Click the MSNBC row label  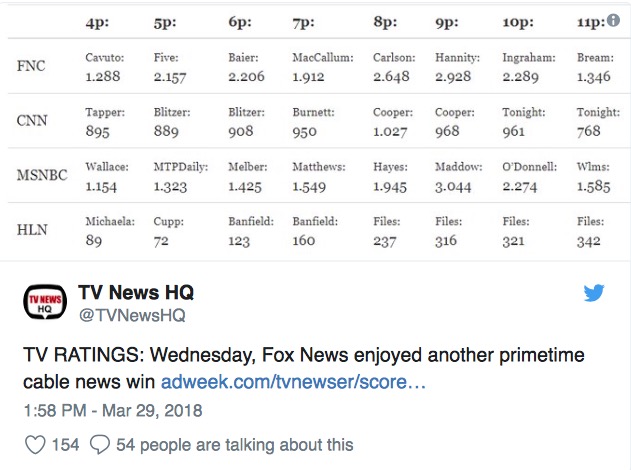coord(42,175)
